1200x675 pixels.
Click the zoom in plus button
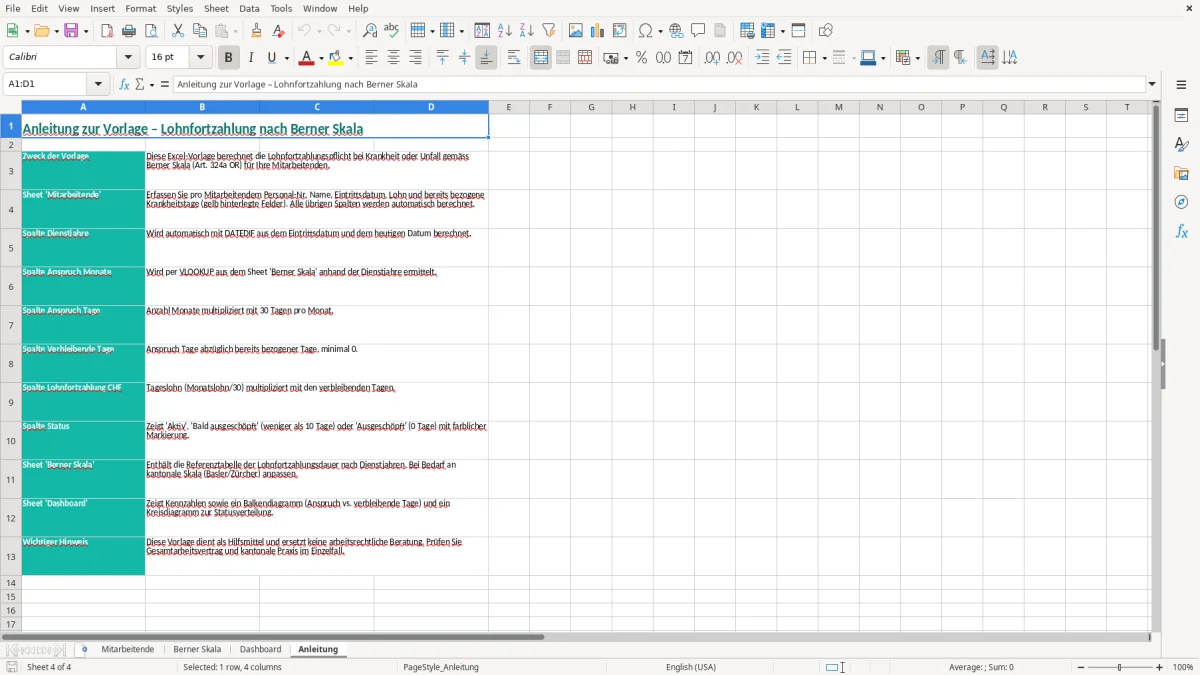click(x=1160, y=667)
